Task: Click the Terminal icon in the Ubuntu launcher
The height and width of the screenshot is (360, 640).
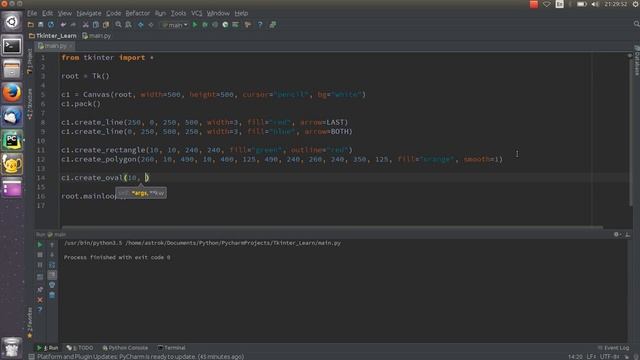Action: tap(12, 46)
